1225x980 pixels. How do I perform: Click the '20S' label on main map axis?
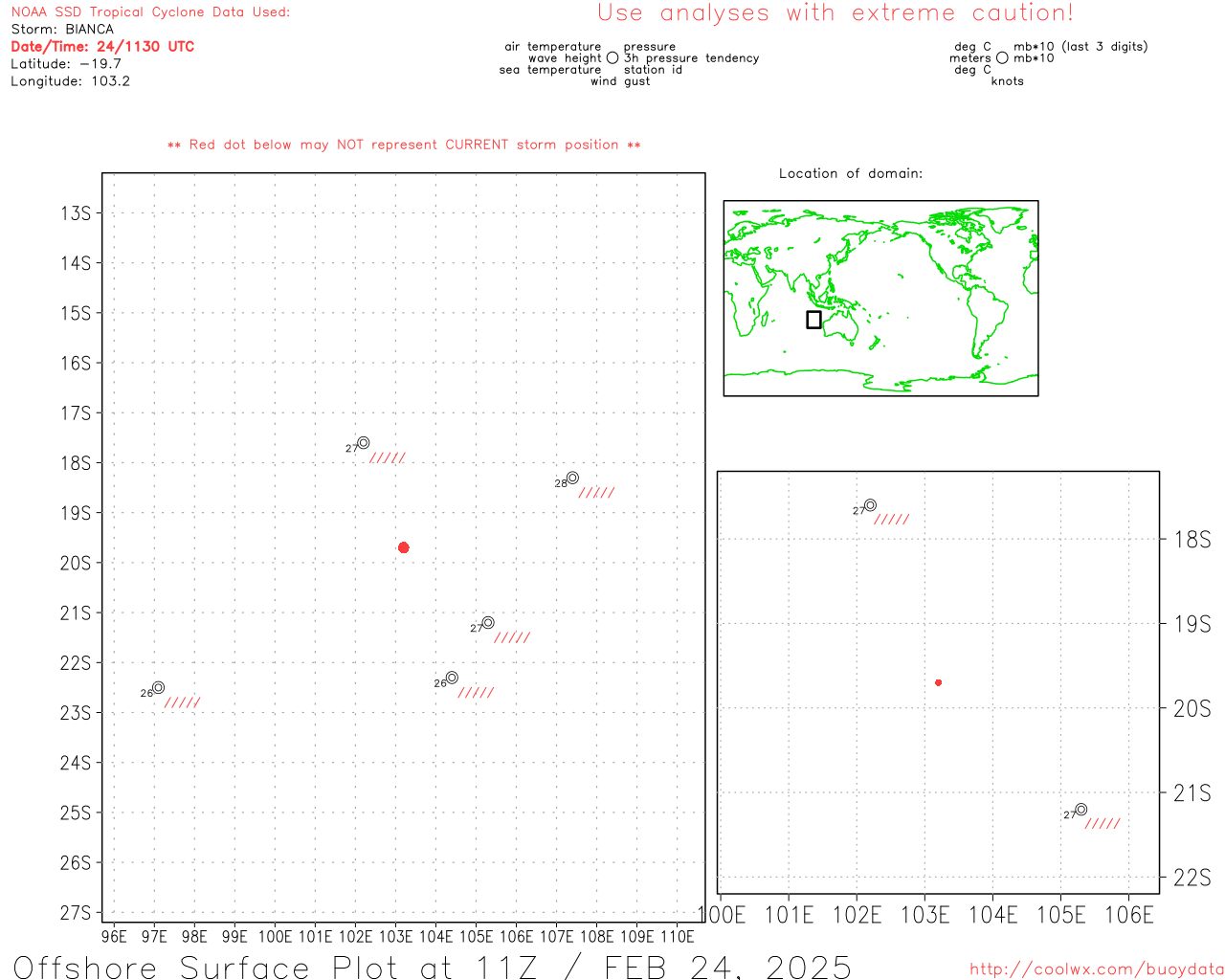point(76,563)
